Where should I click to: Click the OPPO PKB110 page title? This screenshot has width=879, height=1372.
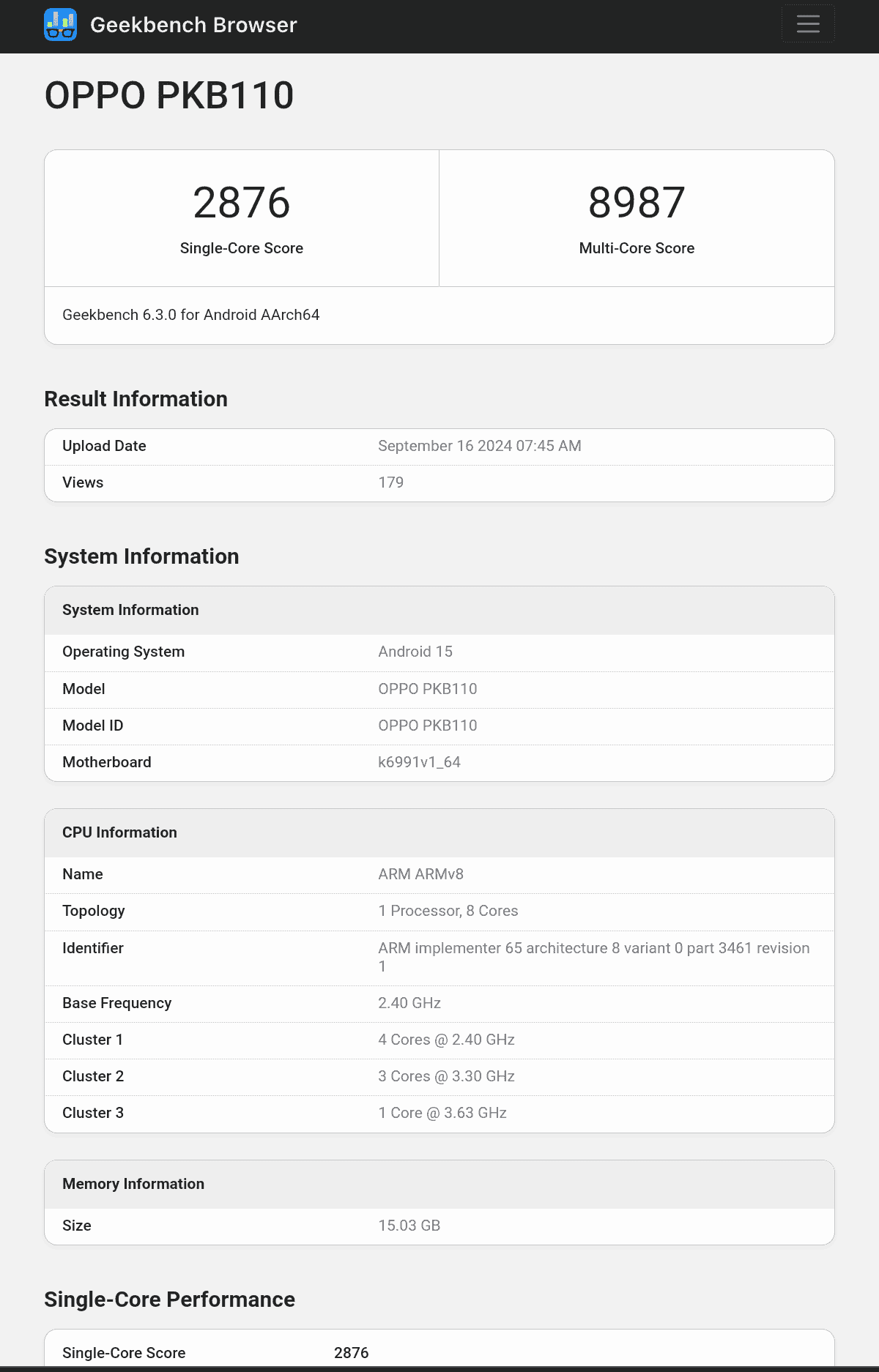(169, 96)
